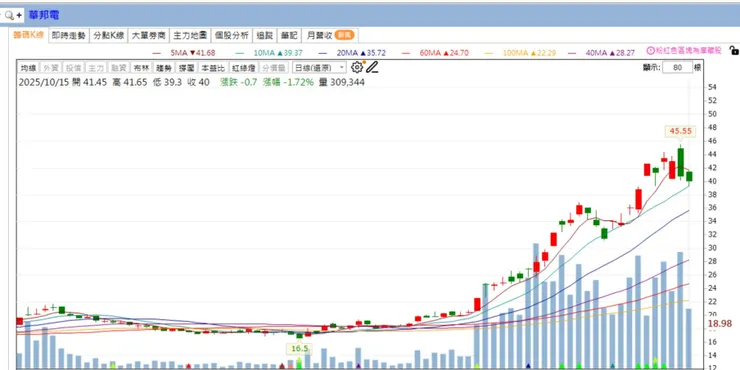The width and height of the screenshot is (740, 370).
Task: Open the 主力地圖 tab
Action: coord(190,35)
